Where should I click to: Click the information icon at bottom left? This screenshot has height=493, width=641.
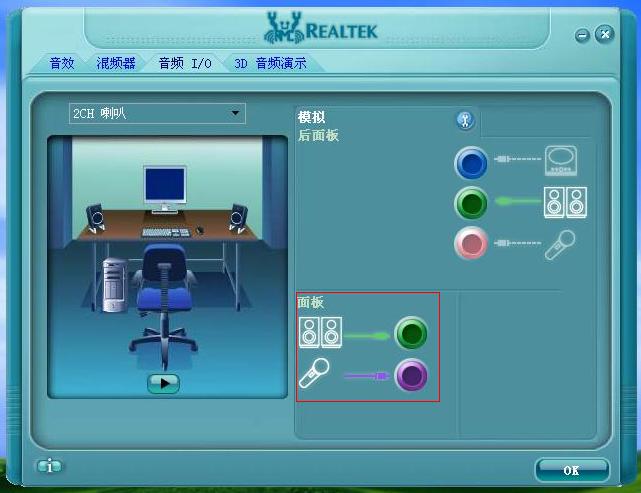(x=49, y=466)
